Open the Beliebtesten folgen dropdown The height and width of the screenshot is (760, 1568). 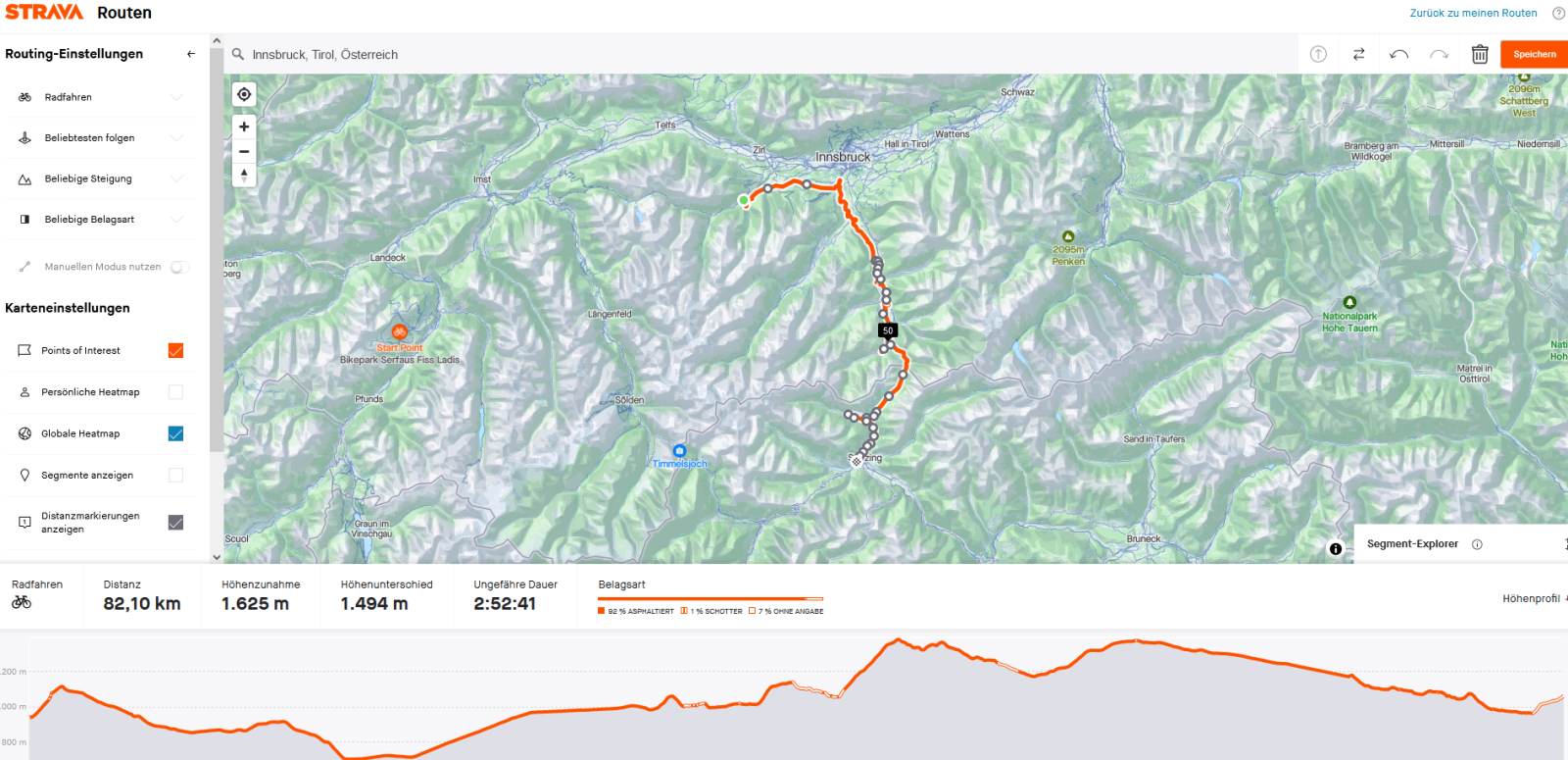tap(102, 138)
